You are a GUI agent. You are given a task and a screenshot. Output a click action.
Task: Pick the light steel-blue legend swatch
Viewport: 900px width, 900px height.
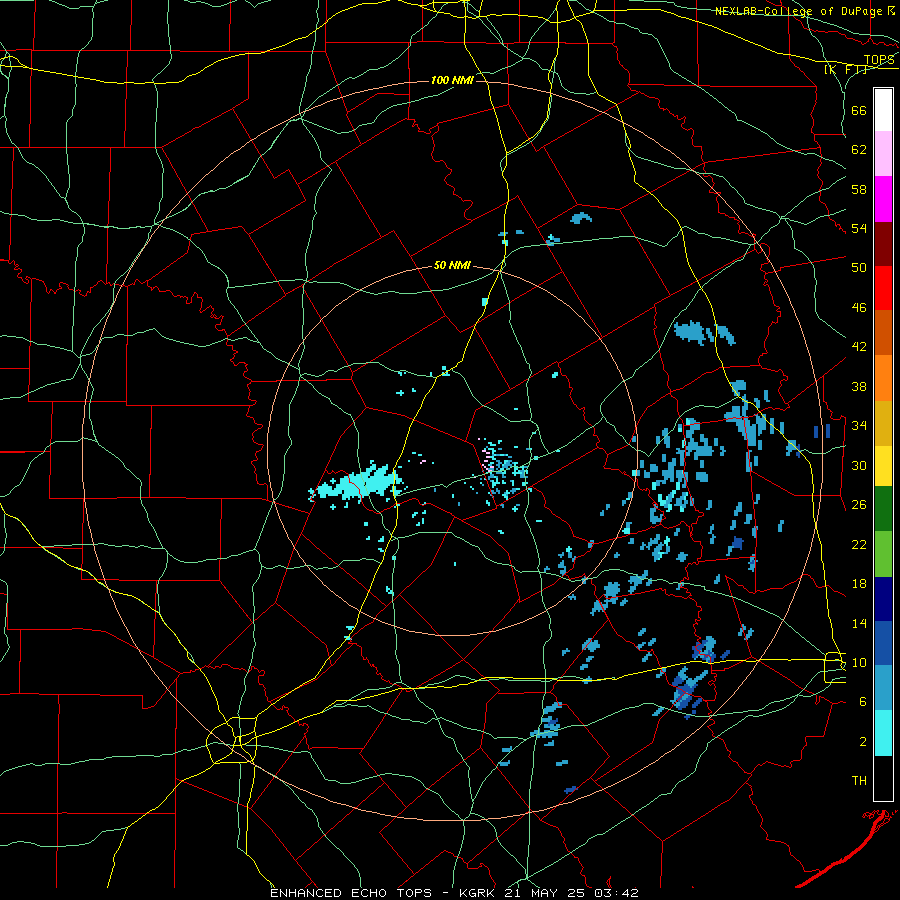pyautogui.click(x=883, y=688)
